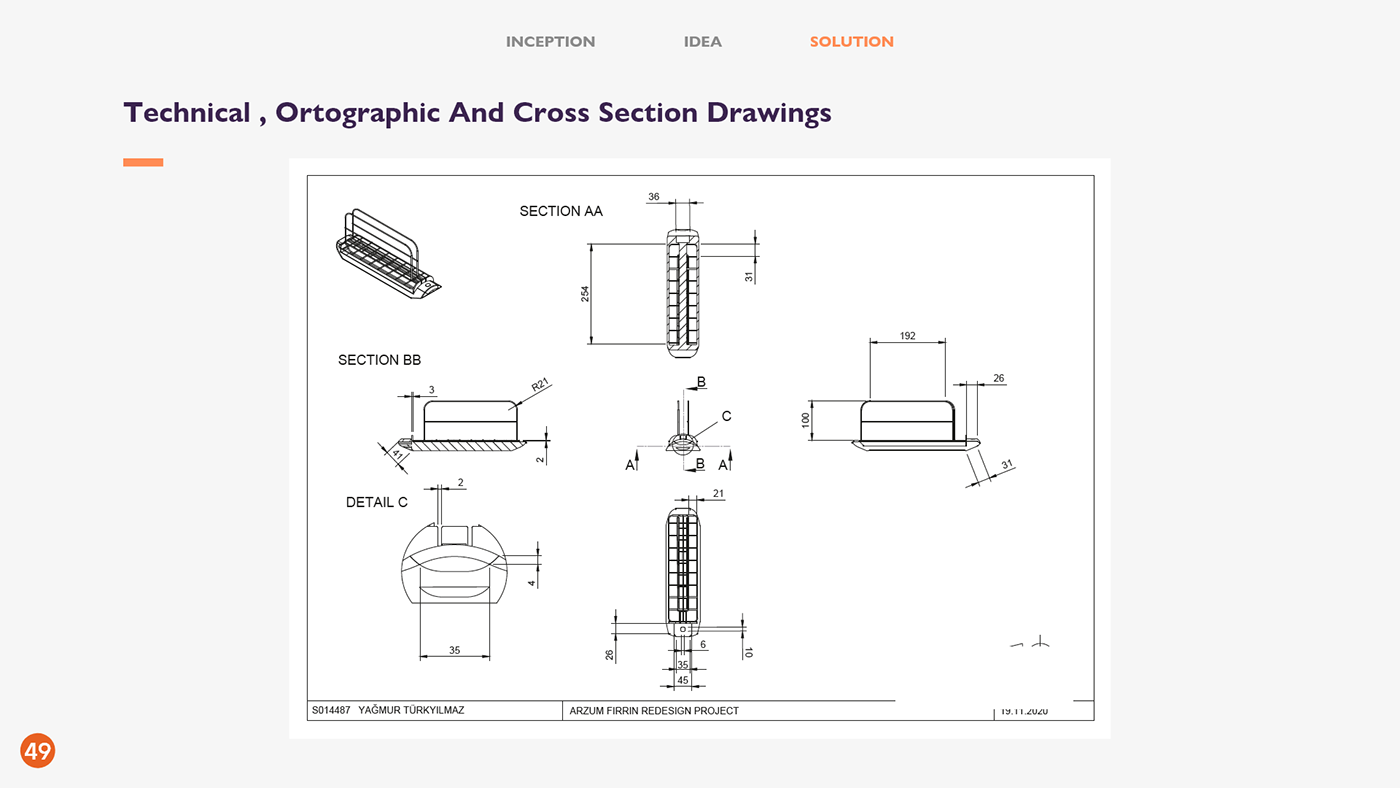Image resolution: width=1400 pixels, height=788 pixels.
Task: Click the side elevation view under 192
Action: [x=915, y=425]
